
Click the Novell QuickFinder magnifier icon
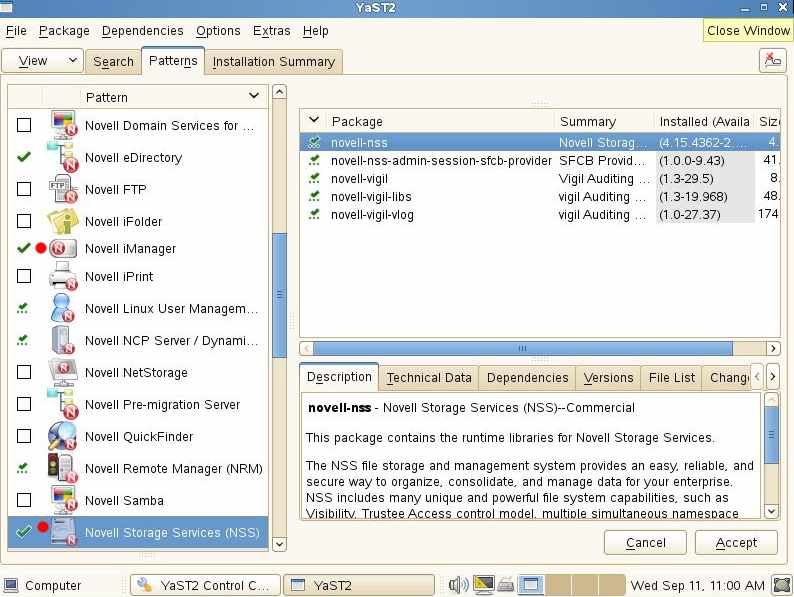click(63, 436)
